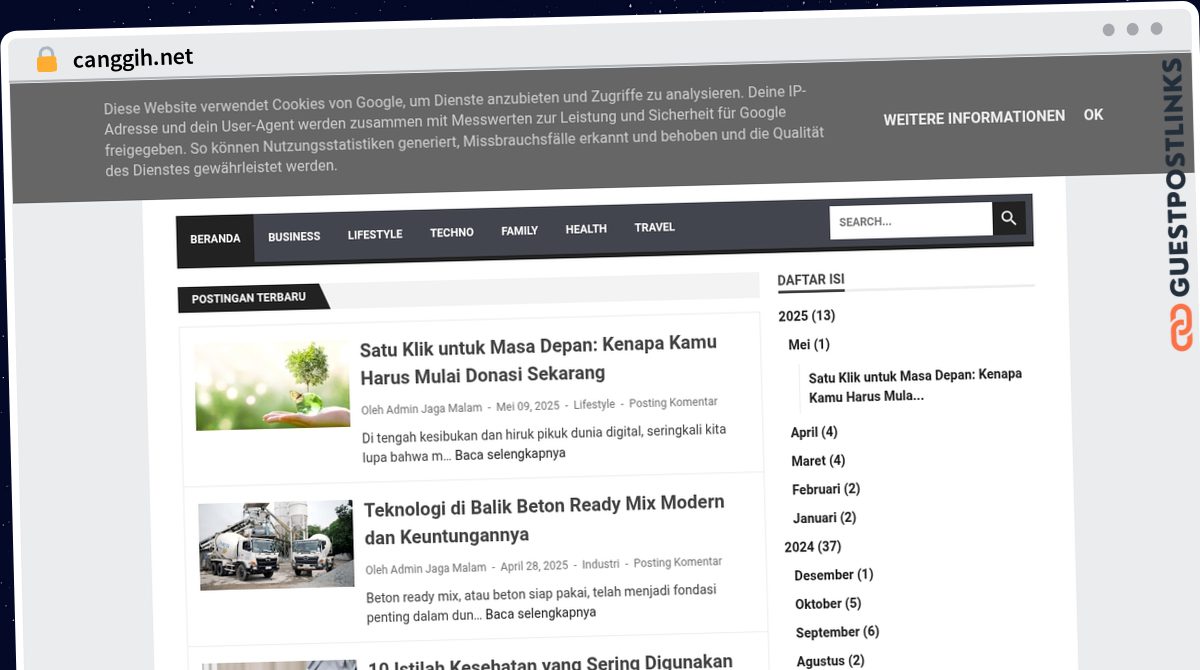
Task: Collapse the 2024 (37) archive year
Action: (x=813, y=547)
